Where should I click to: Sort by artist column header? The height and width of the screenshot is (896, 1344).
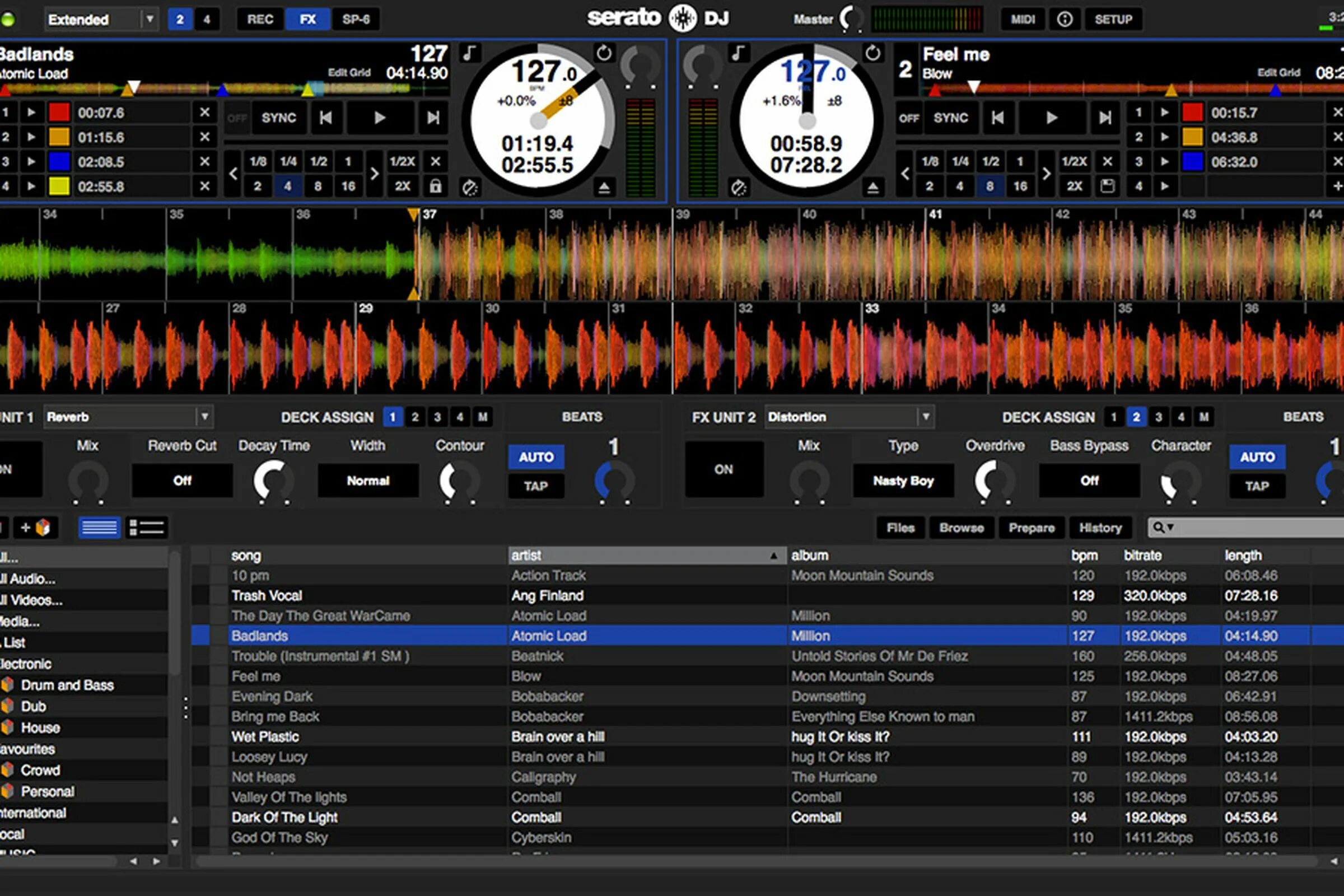(x=647, y=556)
